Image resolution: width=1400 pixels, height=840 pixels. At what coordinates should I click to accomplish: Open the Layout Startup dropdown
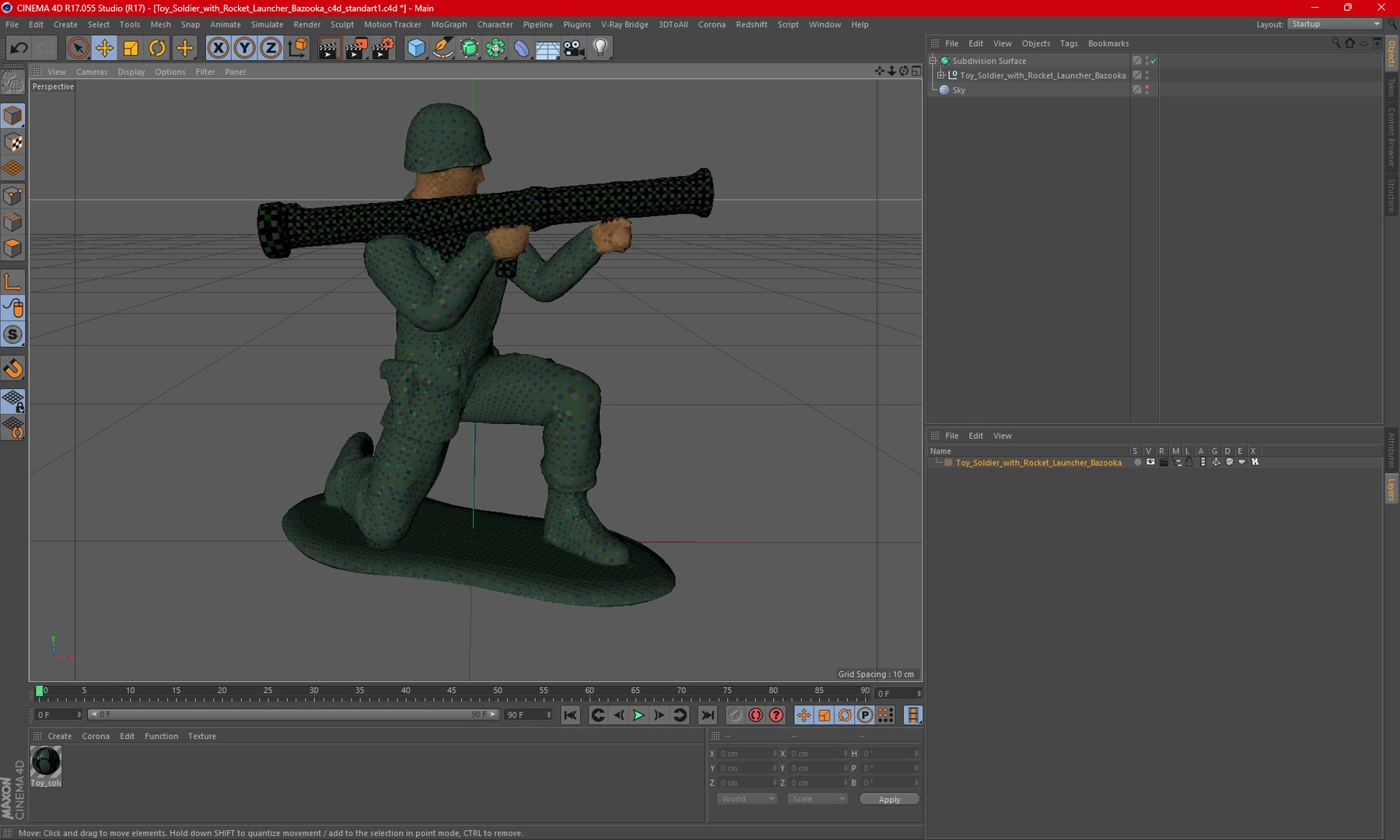[1335, 24]
